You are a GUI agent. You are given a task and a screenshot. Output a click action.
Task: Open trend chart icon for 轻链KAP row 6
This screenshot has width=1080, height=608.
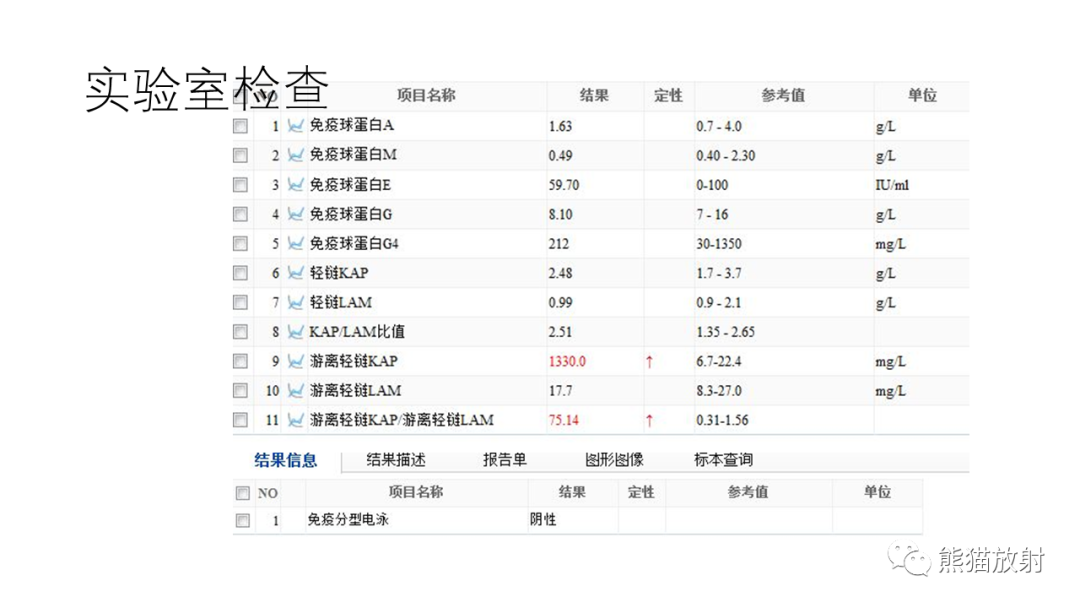[295, 273]
